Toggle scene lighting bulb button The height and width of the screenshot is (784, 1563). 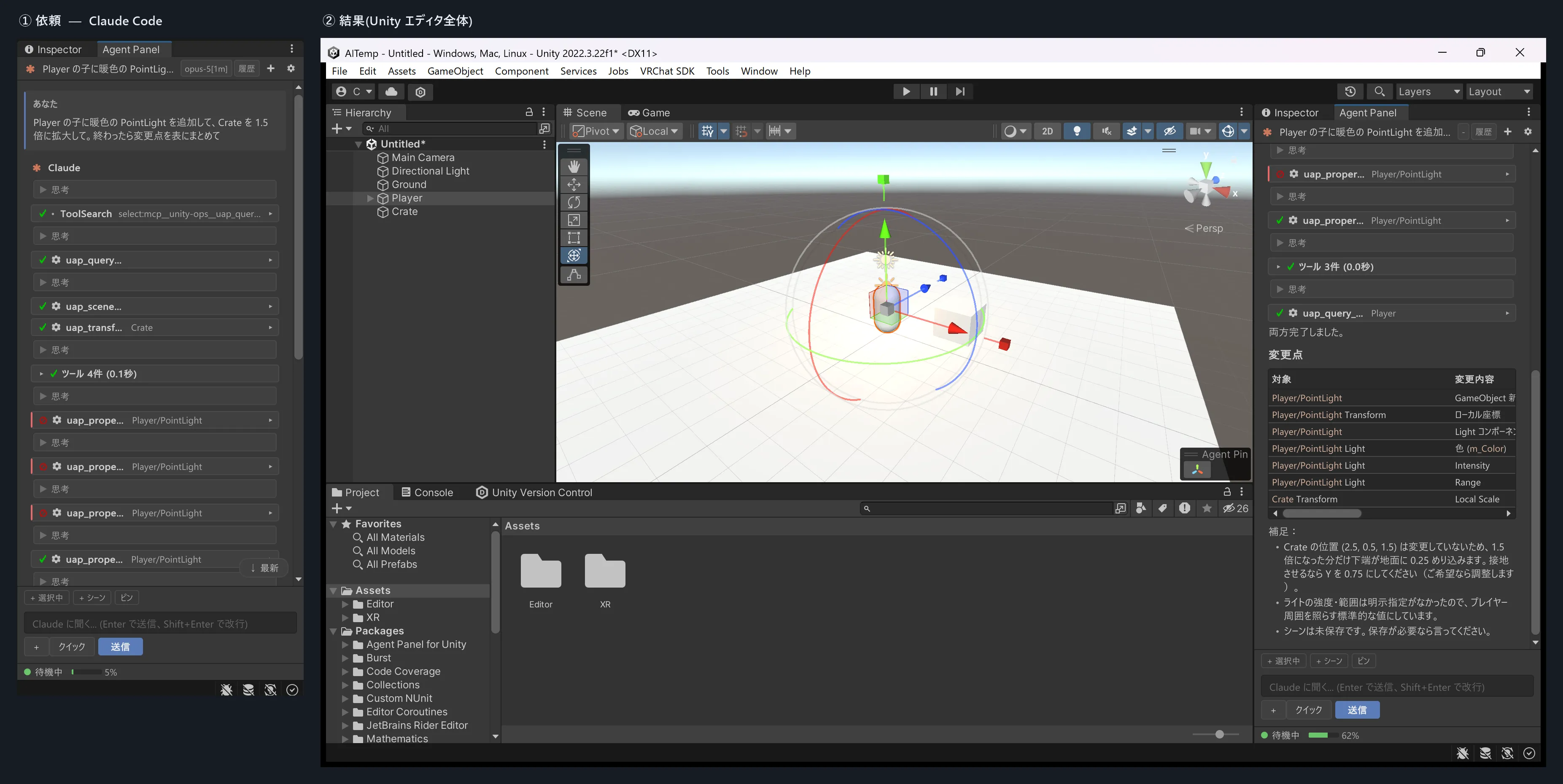point(1077,131)
